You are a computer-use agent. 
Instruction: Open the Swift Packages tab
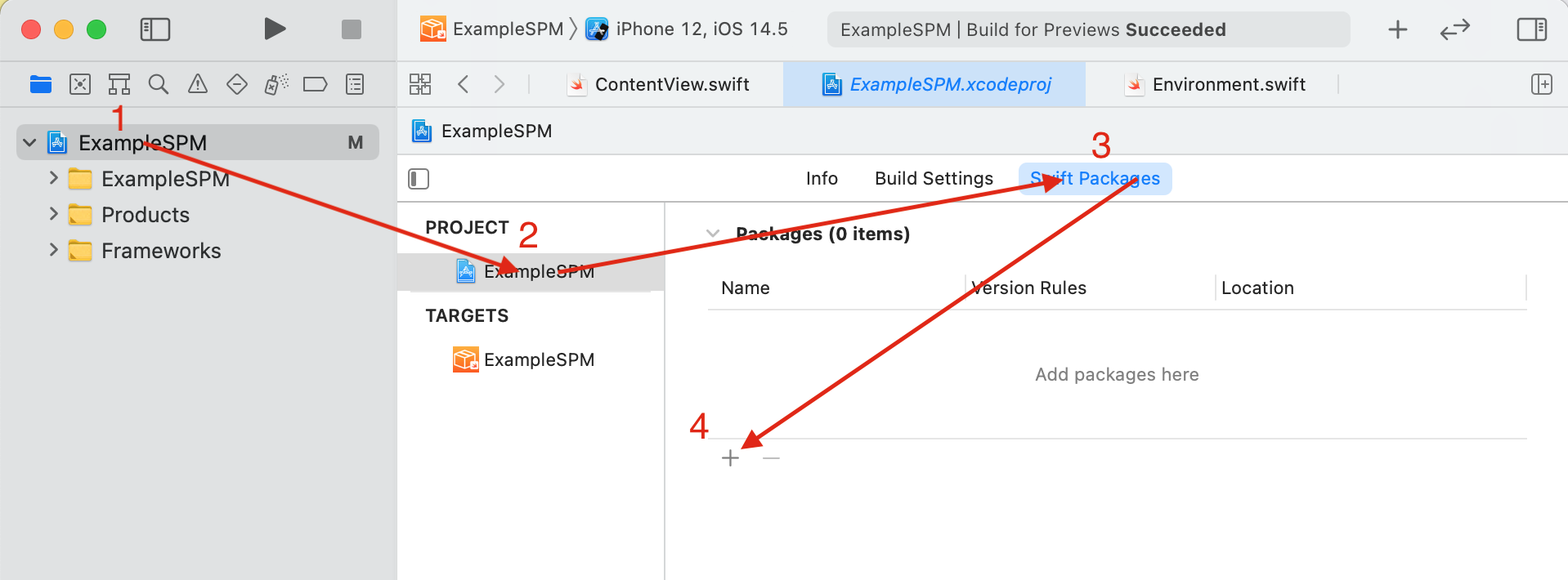[1095, 179]
